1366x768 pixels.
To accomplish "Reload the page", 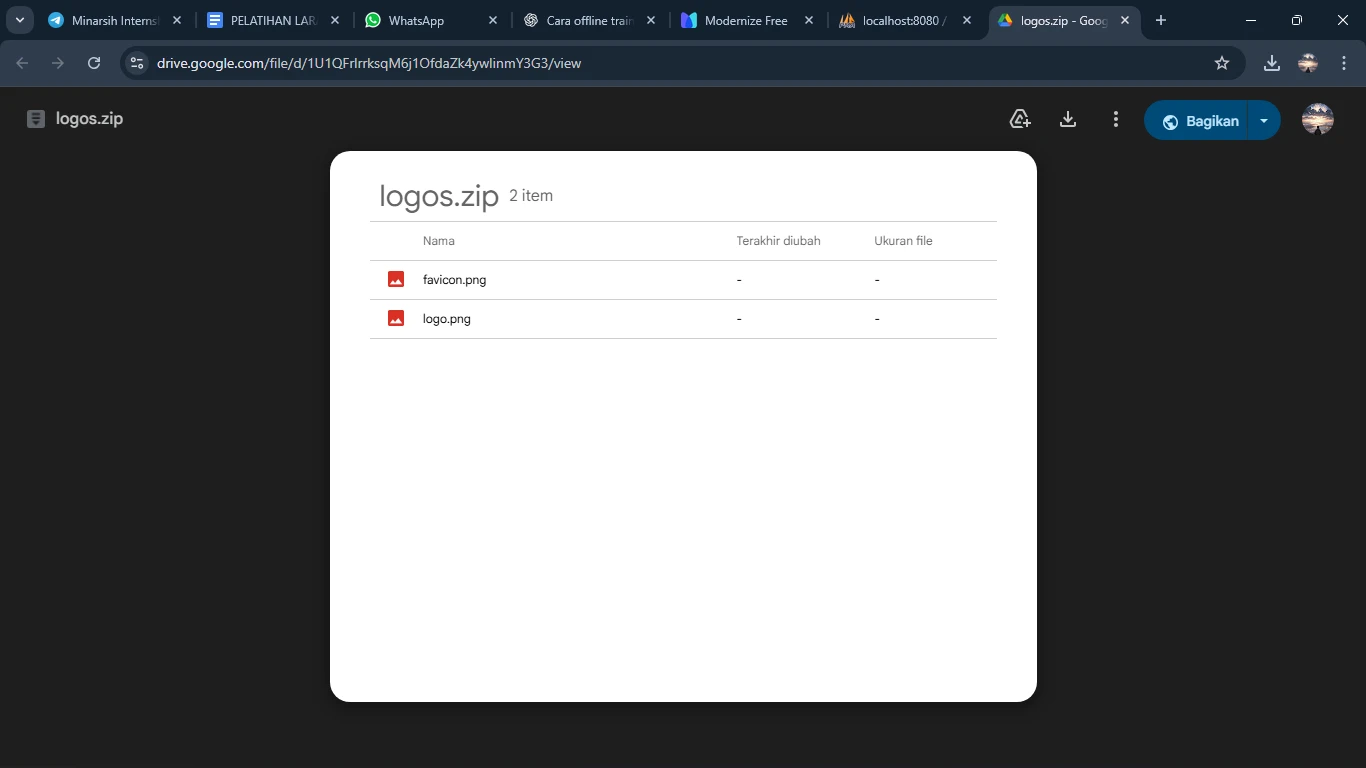I will click(94, 63).
